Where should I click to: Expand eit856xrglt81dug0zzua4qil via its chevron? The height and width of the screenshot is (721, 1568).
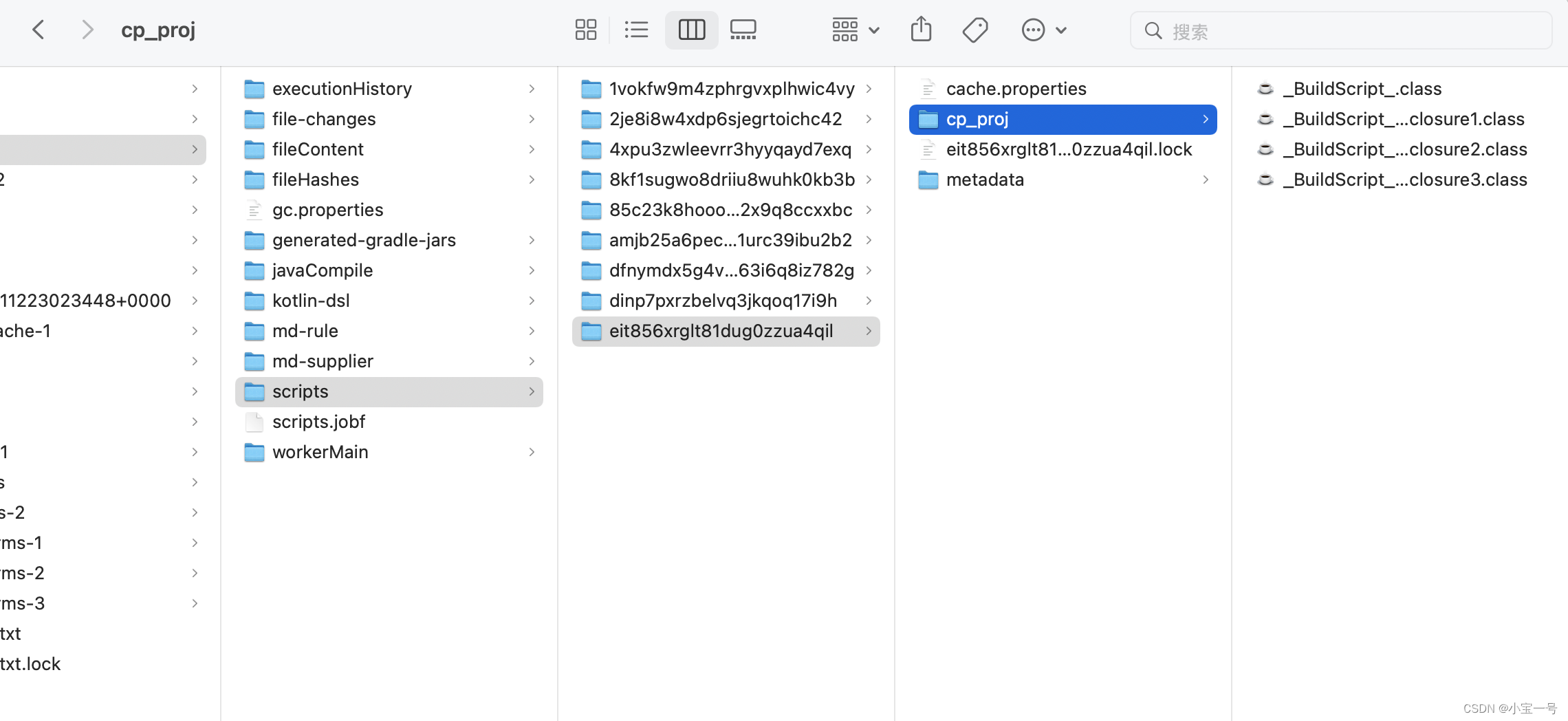coord(869,331)
